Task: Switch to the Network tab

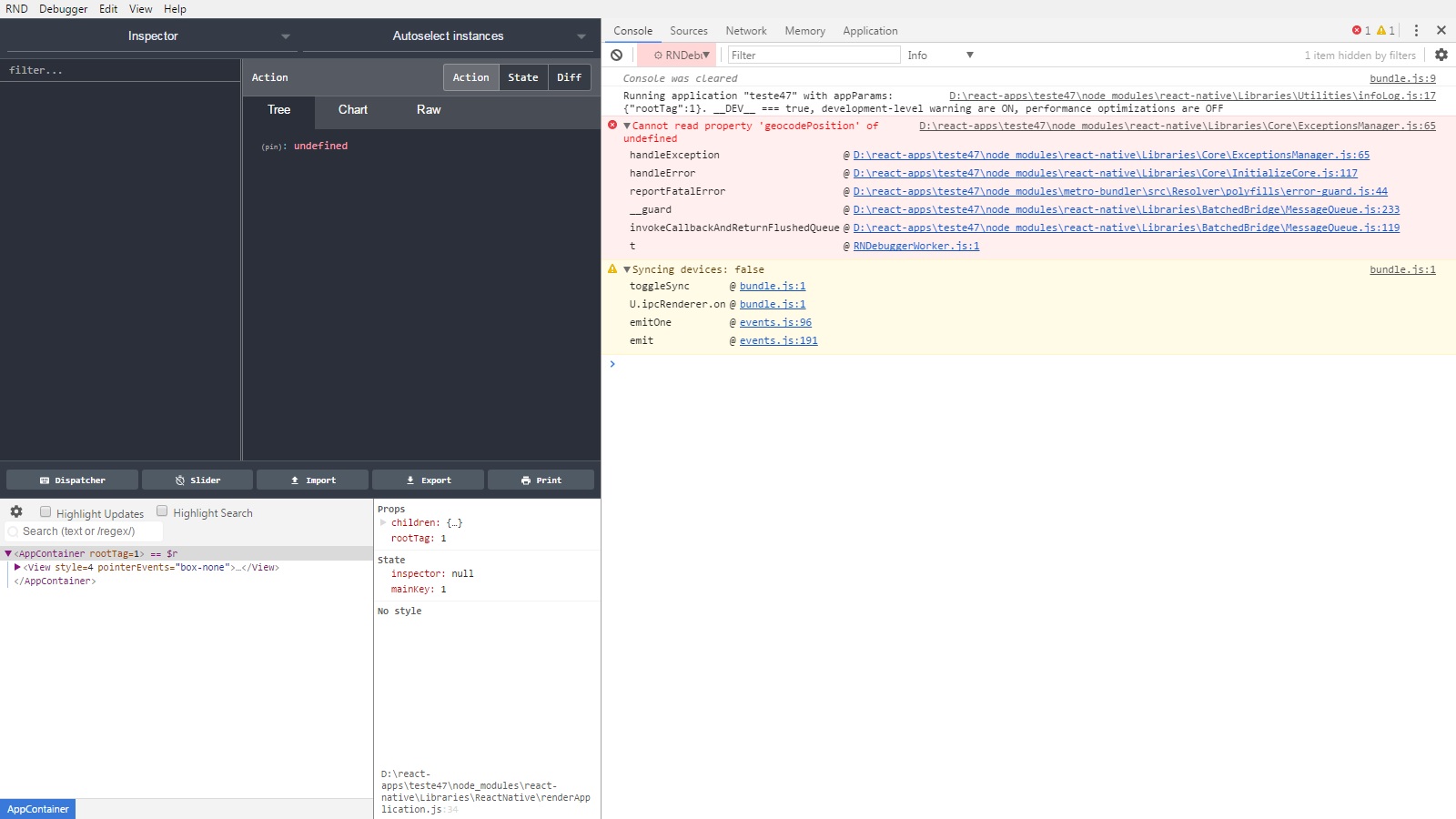Action: point(745,30)
